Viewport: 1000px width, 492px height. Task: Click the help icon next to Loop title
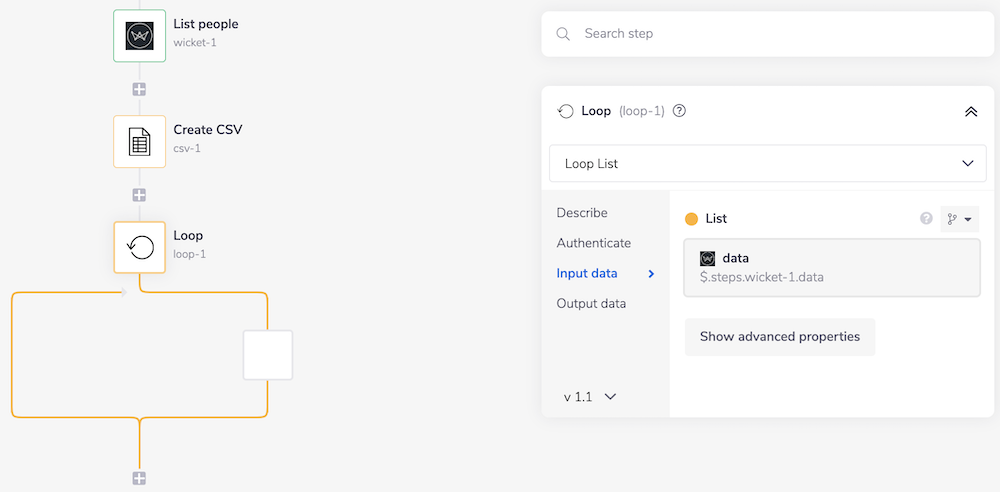(680, 111)
